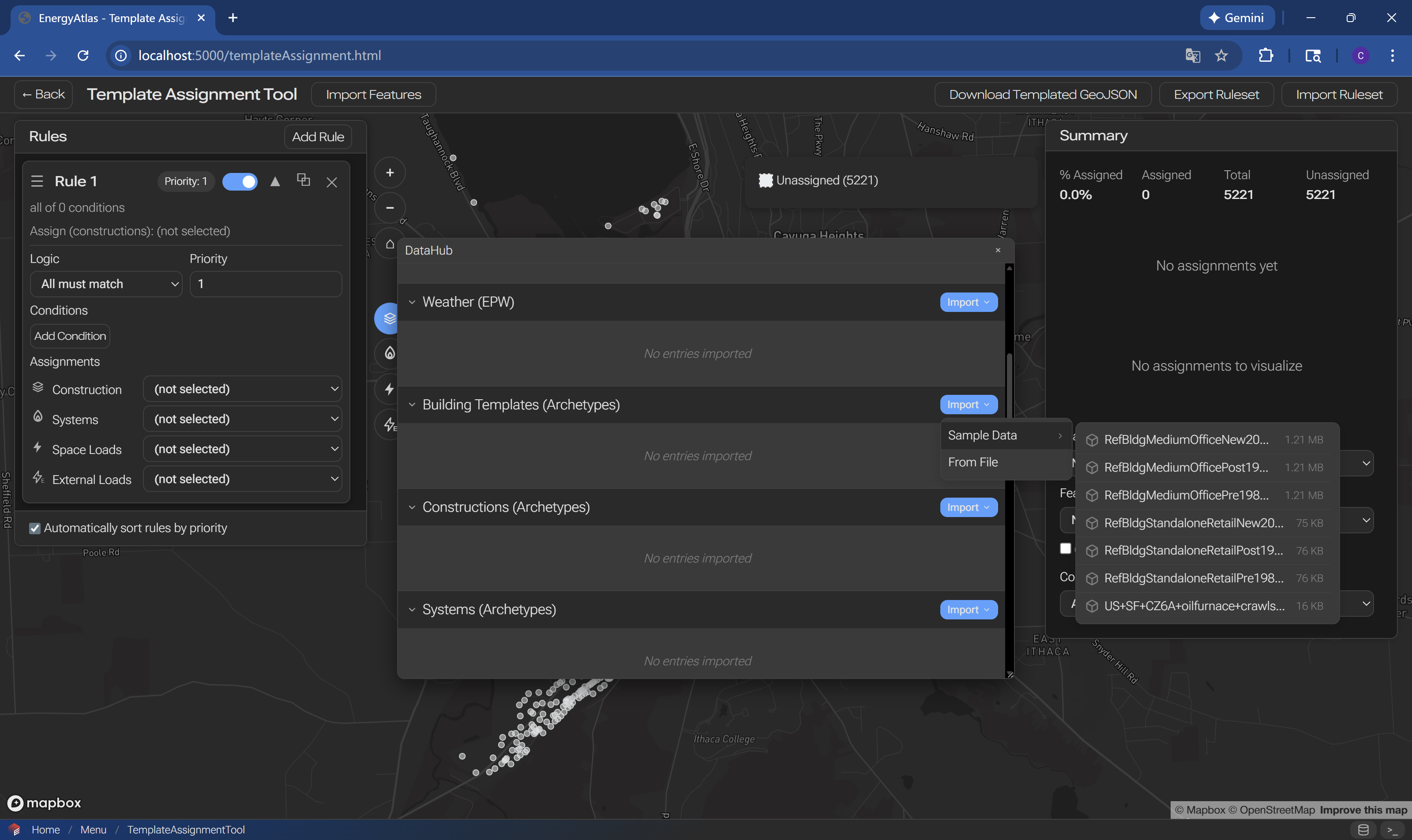The width and height of the screenshot is (1412, 840).
Task: Delete Rule 1 with the X icon
Action: click(332, 182)
